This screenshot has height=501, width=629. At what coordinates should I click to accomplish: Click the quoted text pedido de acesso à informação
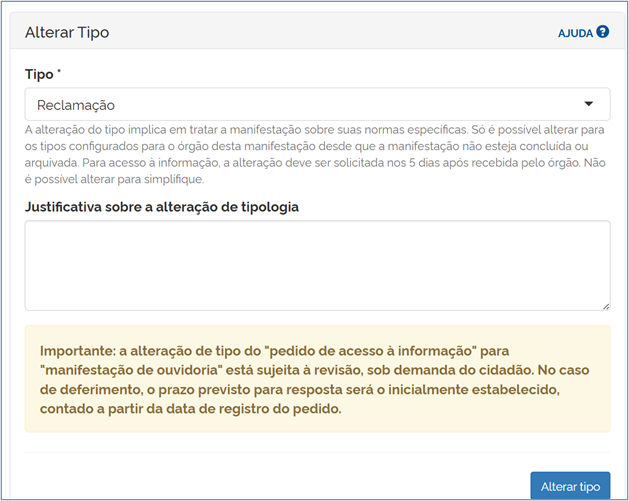click(384, 352)
